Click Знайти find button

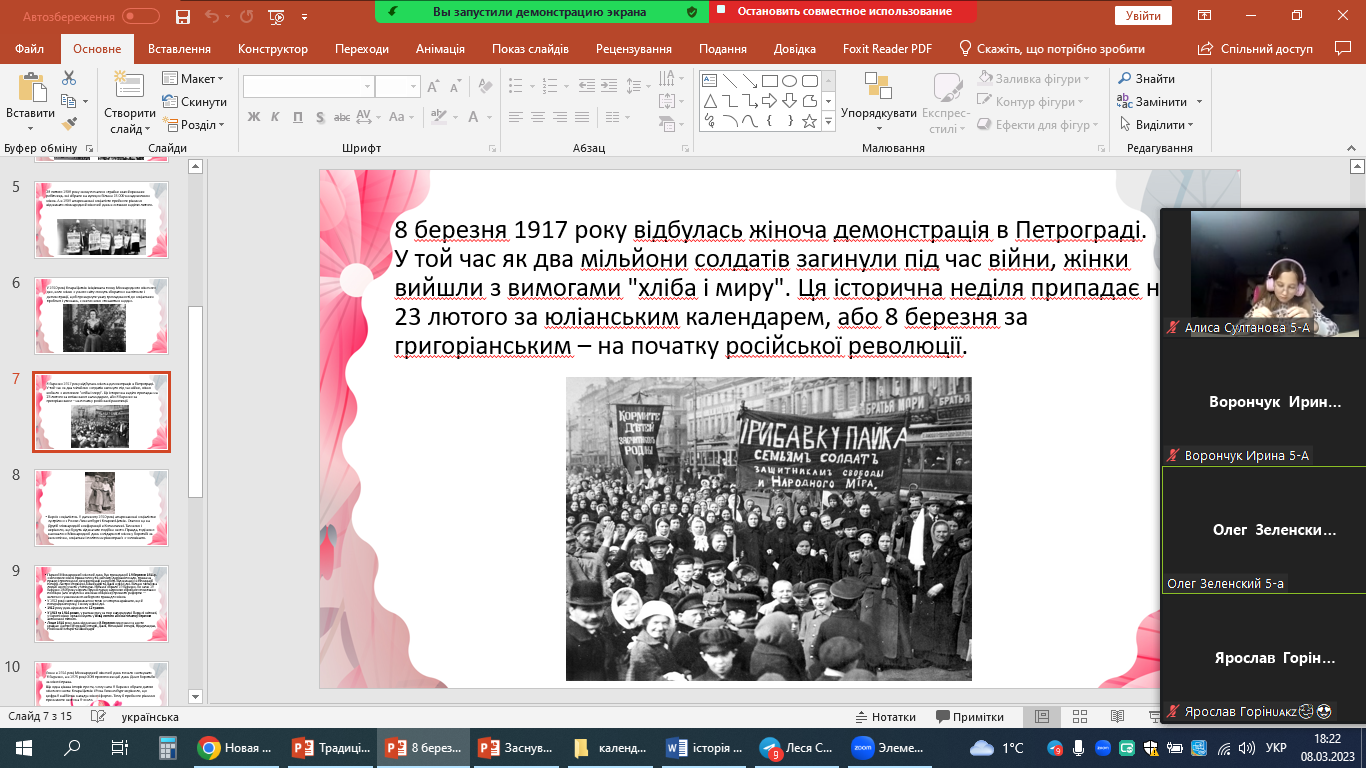tap(1146, 79)
